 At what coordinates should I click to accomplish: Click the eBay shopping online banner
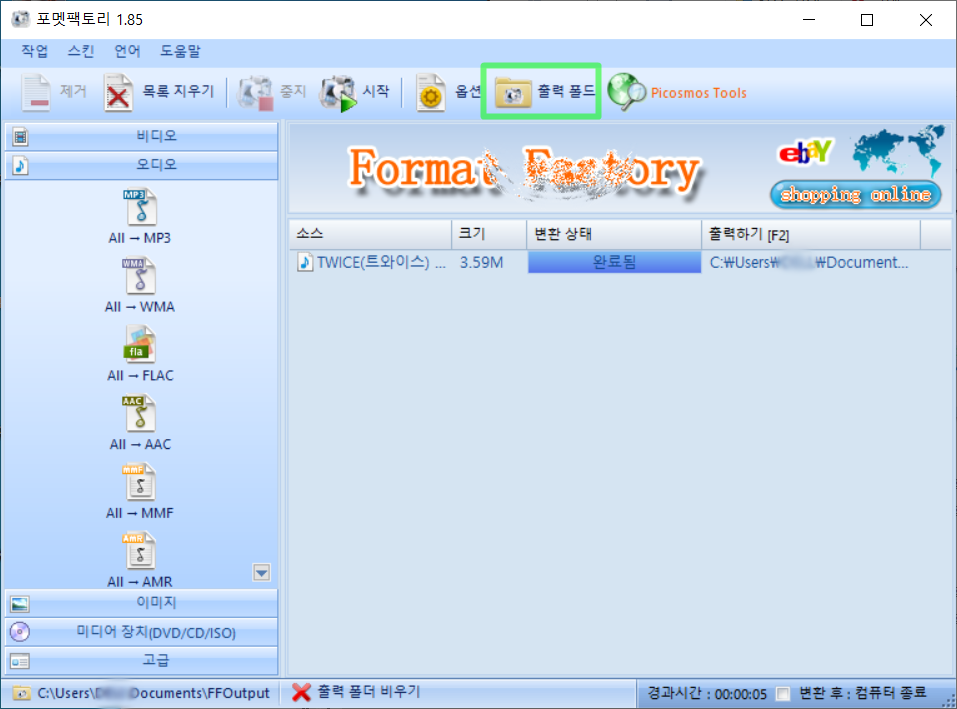click(x=860, y=167)
